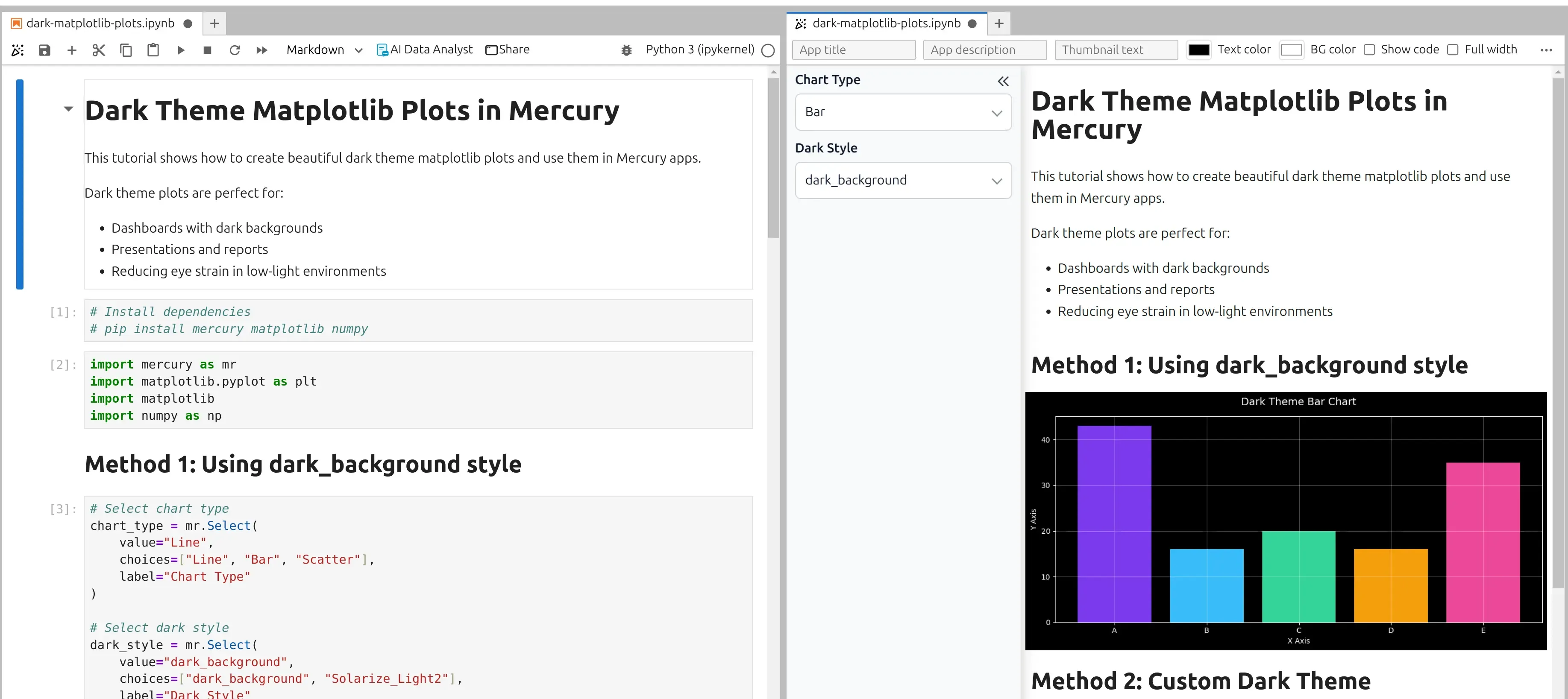Viewport: 1568px width, 699px height.
Task: Click the 'Chart Type' sidebar label
Action: point(828,80)
